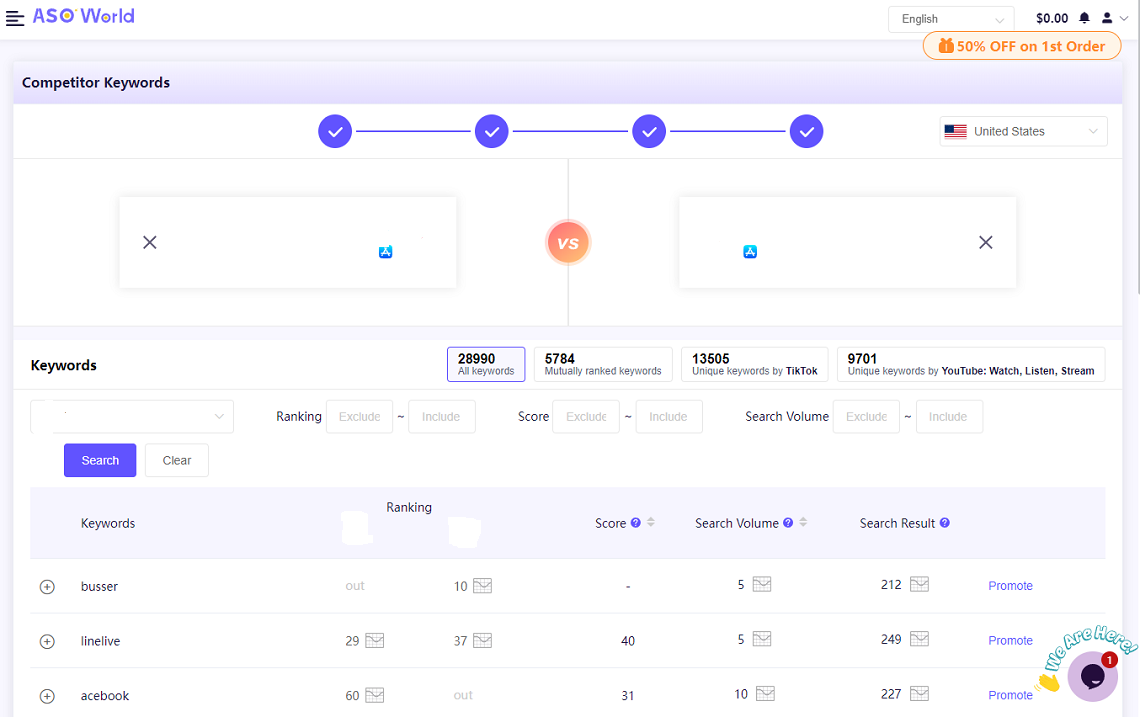Image resolution: width=1140 pixels, height=717 pixels.
Task: Click the Search Volume Include input field
Action: pyautogui.click(x=949, y=417)
